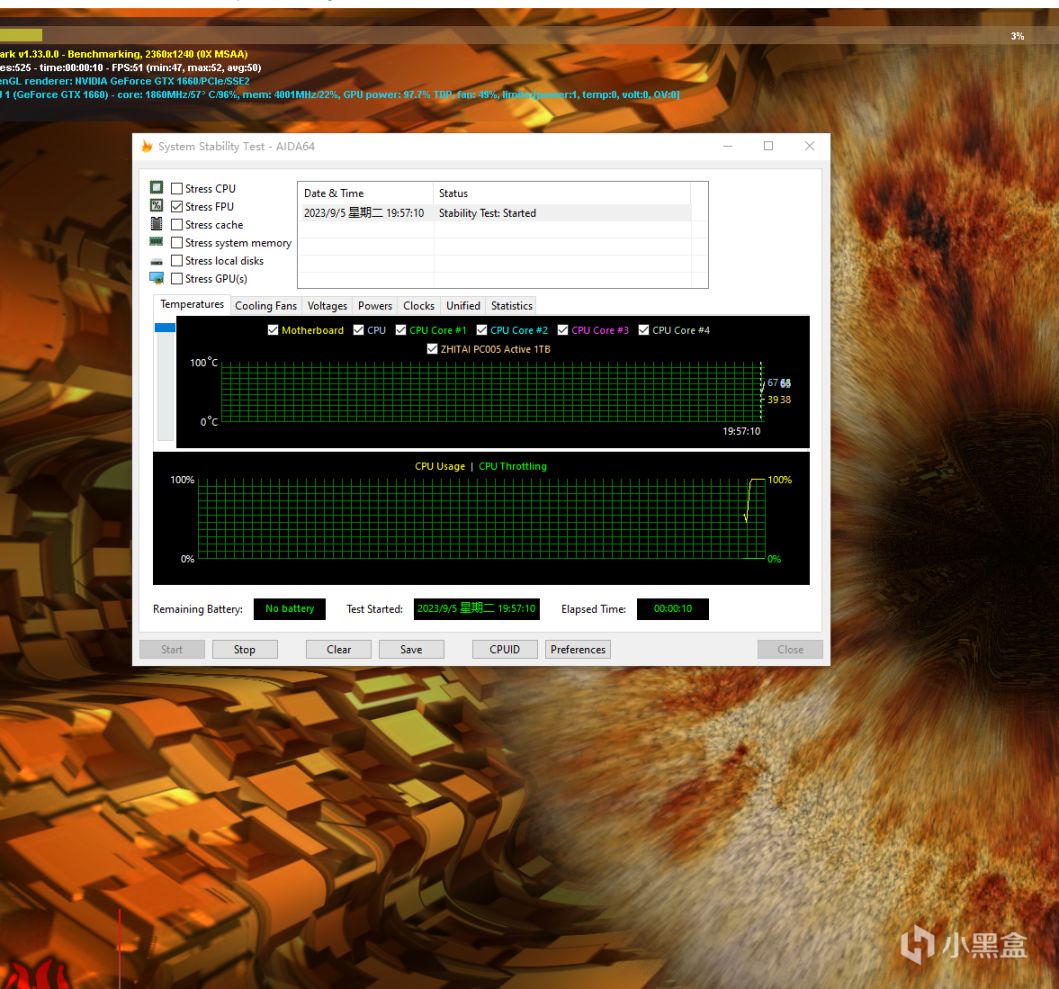Click the Date & Time column header
The image size is (1059, 989).
365,193
